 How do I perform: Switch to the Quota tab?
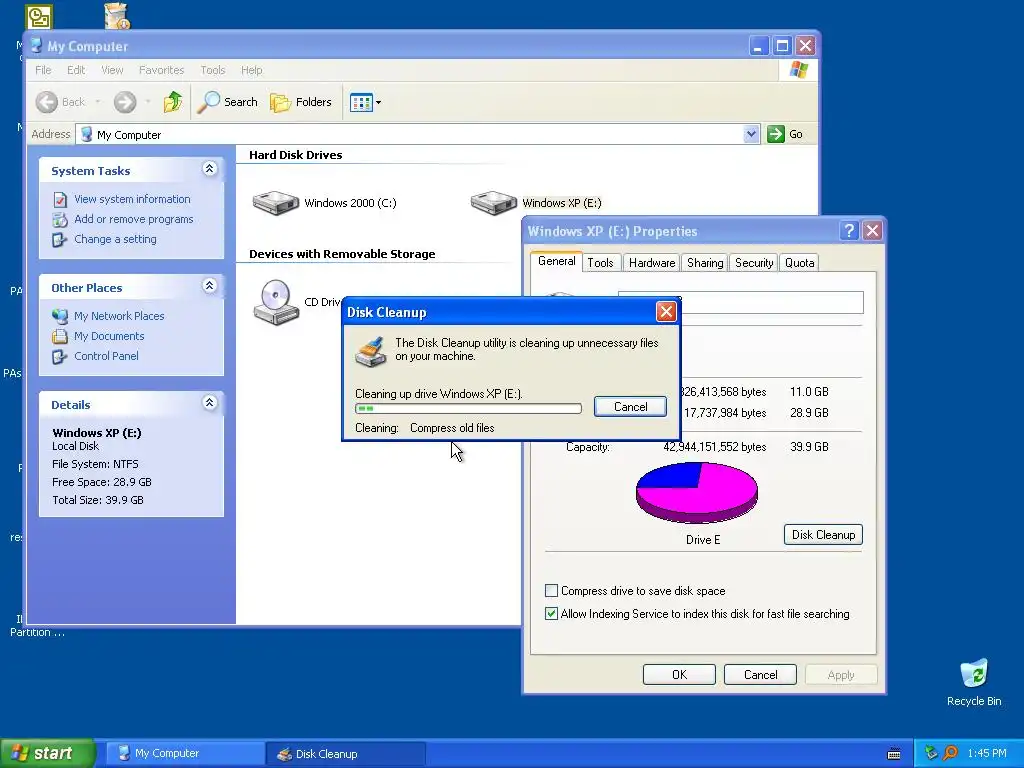coord(799,263)
